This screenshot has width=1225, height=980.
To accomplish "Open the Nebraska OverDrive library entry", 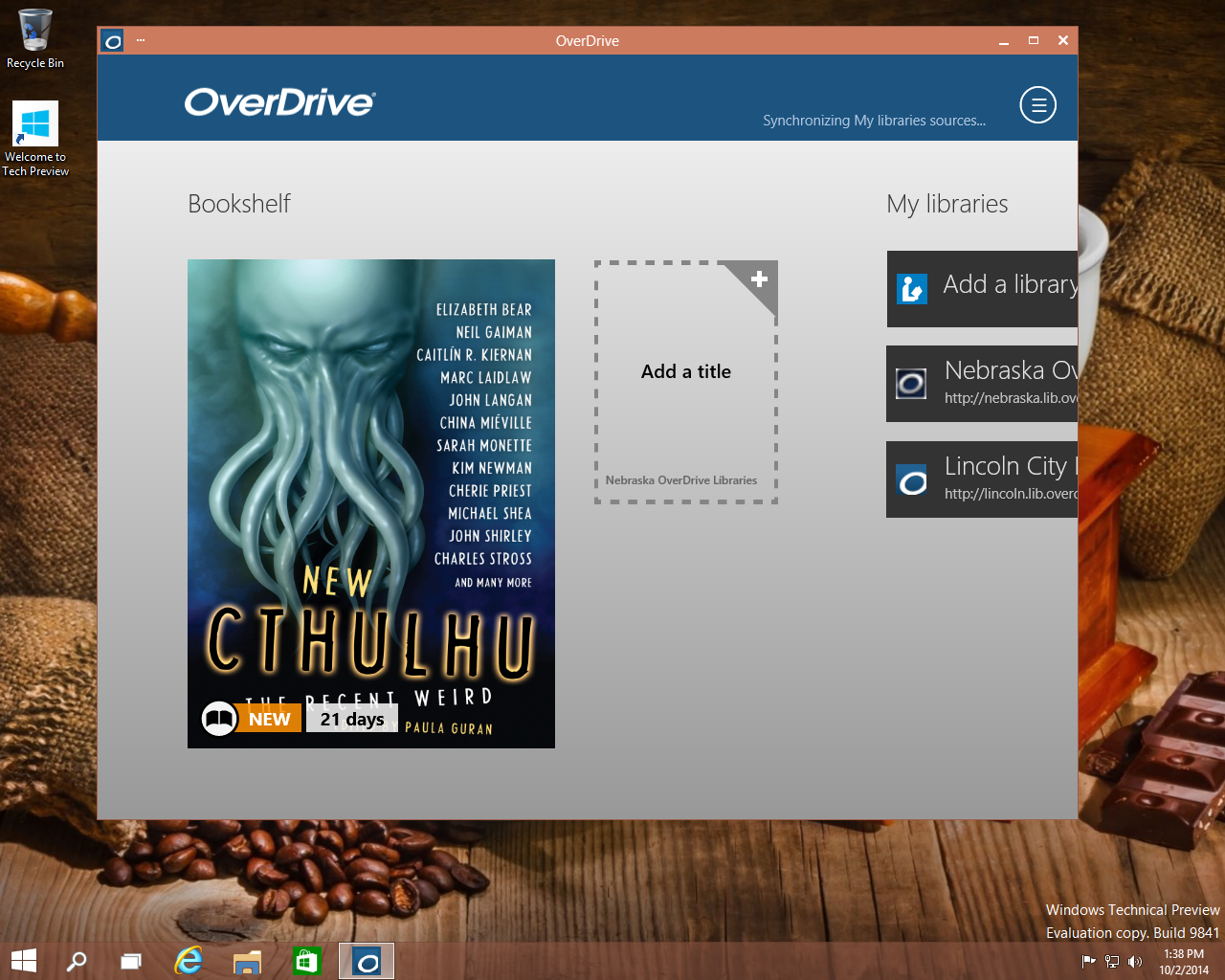I will click(x=982, y=384).
